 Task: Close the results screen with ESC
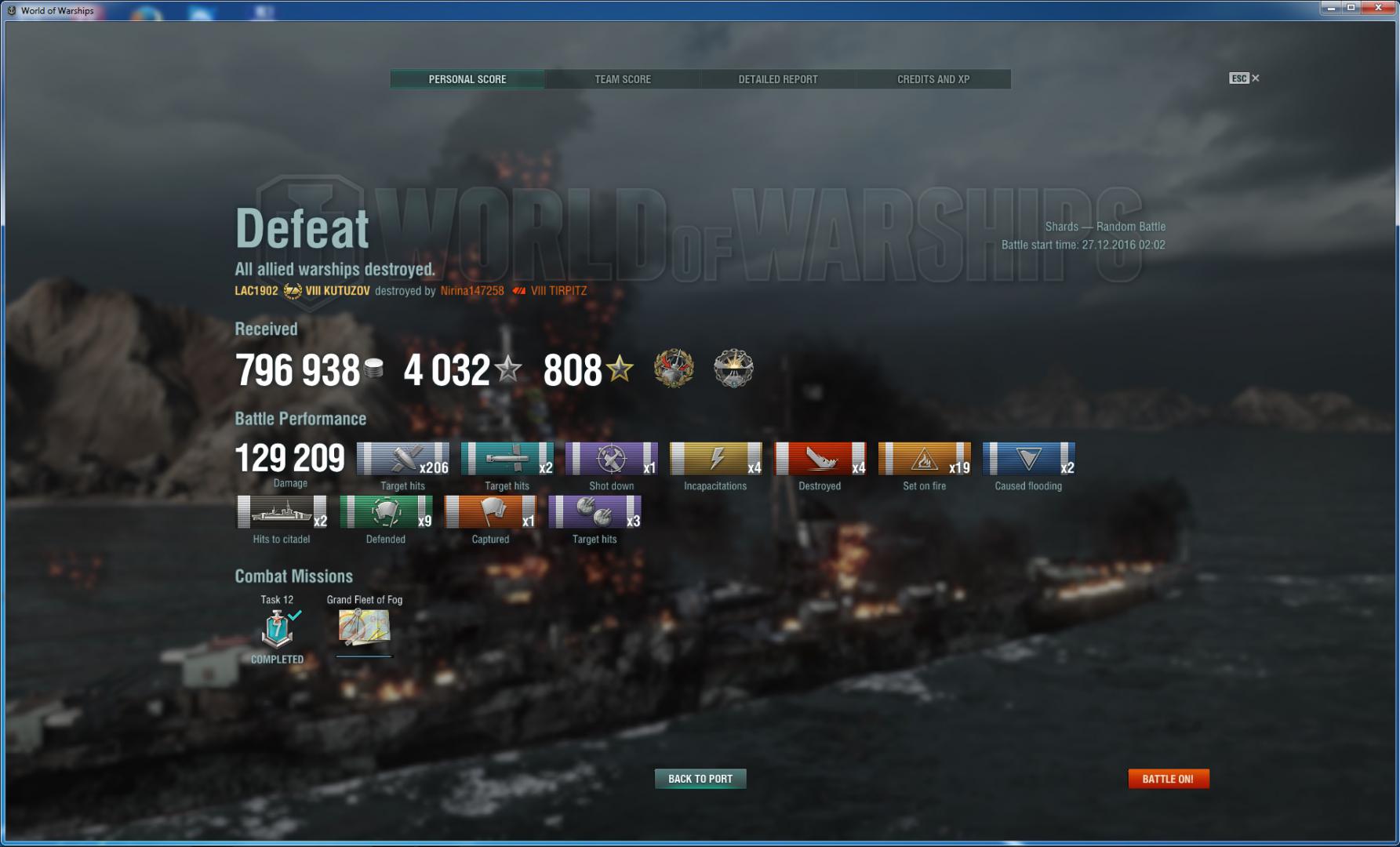[x=1244, y=78]
